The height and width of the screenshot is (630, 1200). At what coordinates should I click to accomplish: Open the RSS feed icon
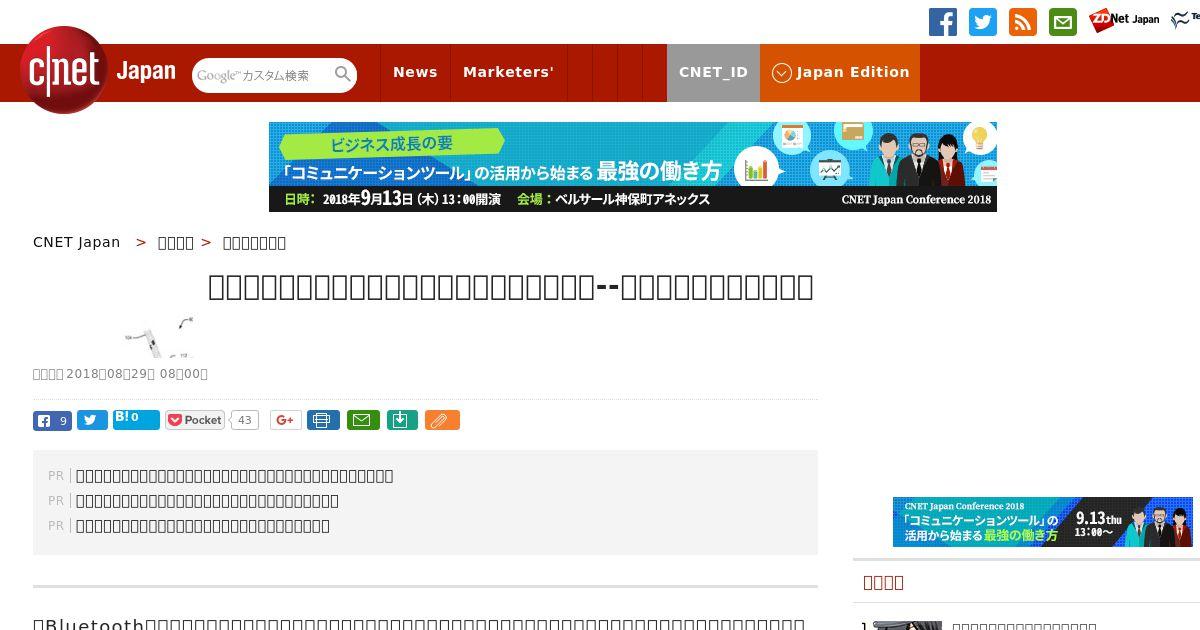pyautogui.click(x=1023, y=22)
